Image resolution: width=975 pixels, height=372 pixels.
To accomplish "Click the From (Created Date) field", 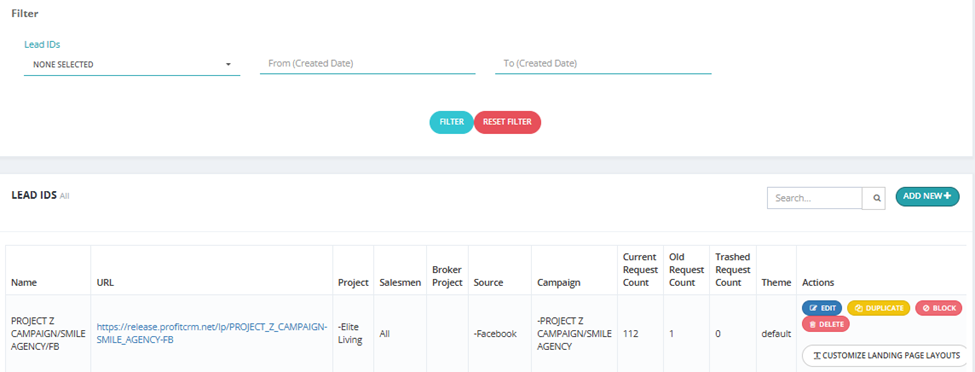I will 367,63.
